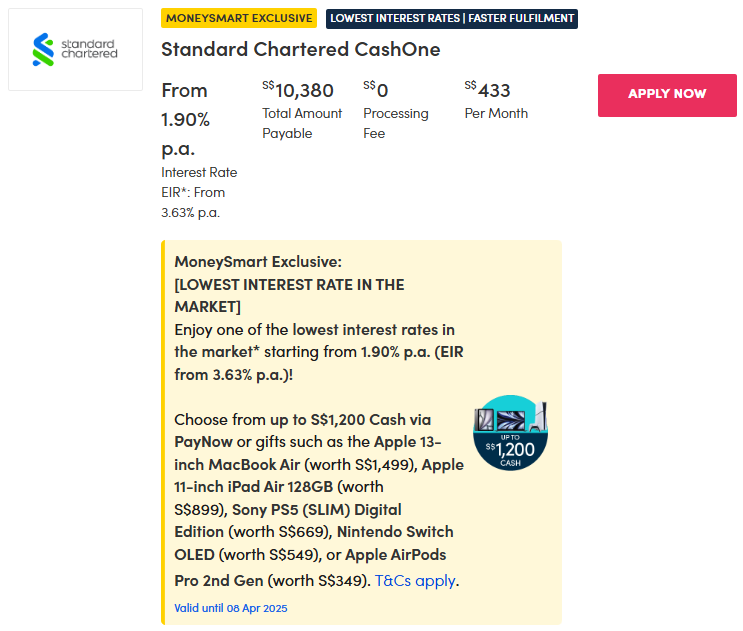Click the MoneySmart Exclusive yellow badge
Viewport: 743px width, 631px height.
tap(239, 18)
